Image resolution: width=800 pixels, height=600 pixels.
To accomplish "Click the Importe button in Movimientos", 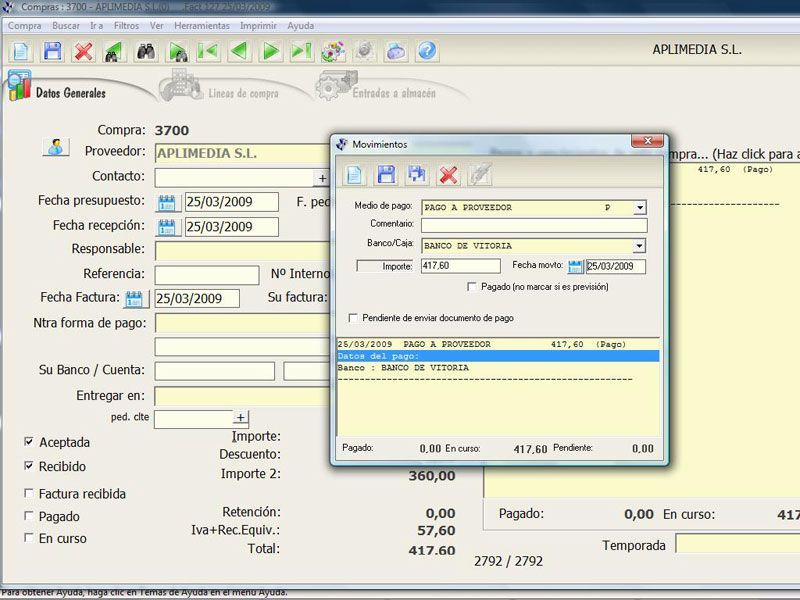I will 385,266.
